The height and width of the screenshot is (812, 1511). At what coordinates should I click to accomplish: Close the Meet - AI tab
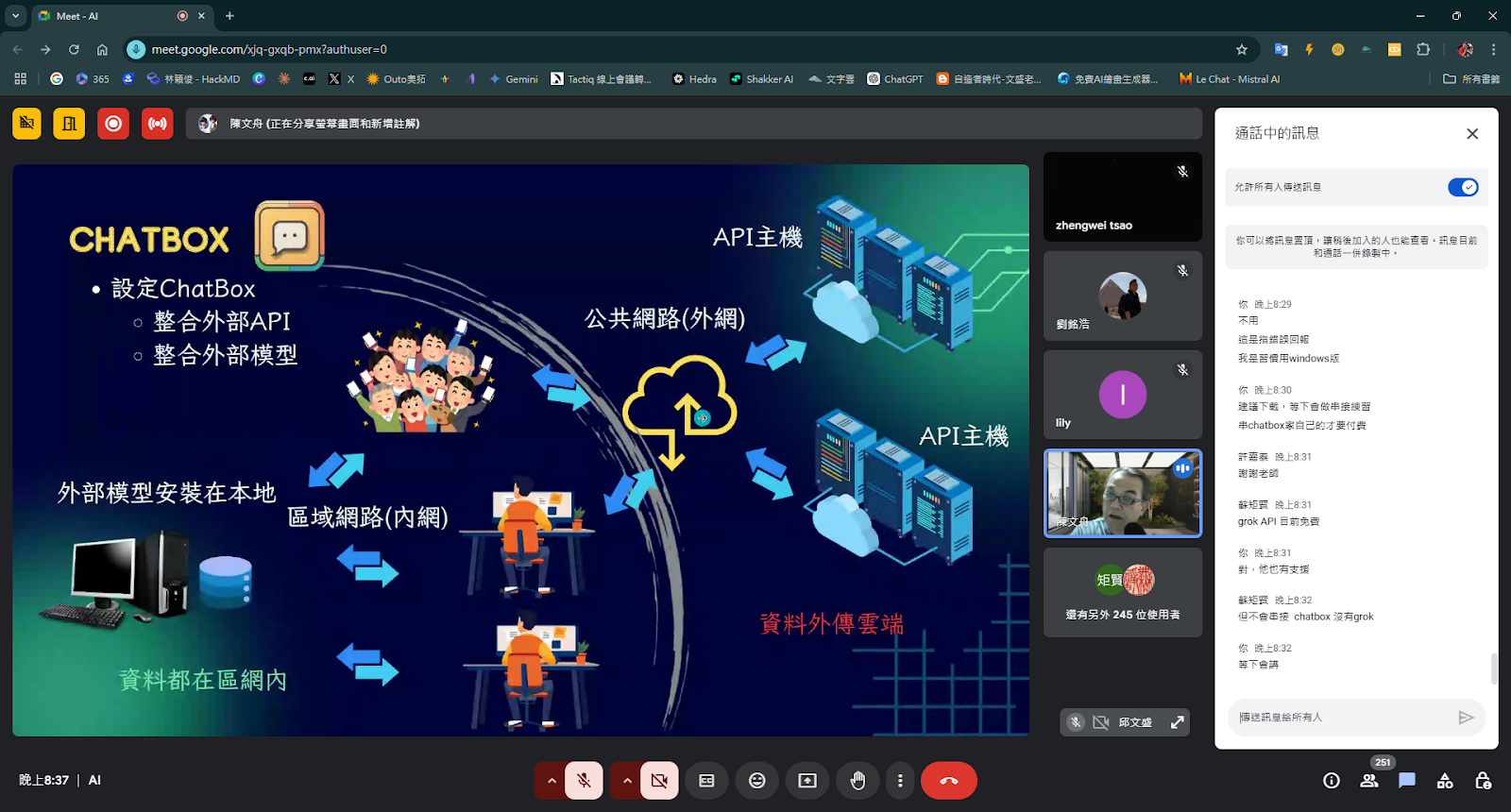pos(201,16)
